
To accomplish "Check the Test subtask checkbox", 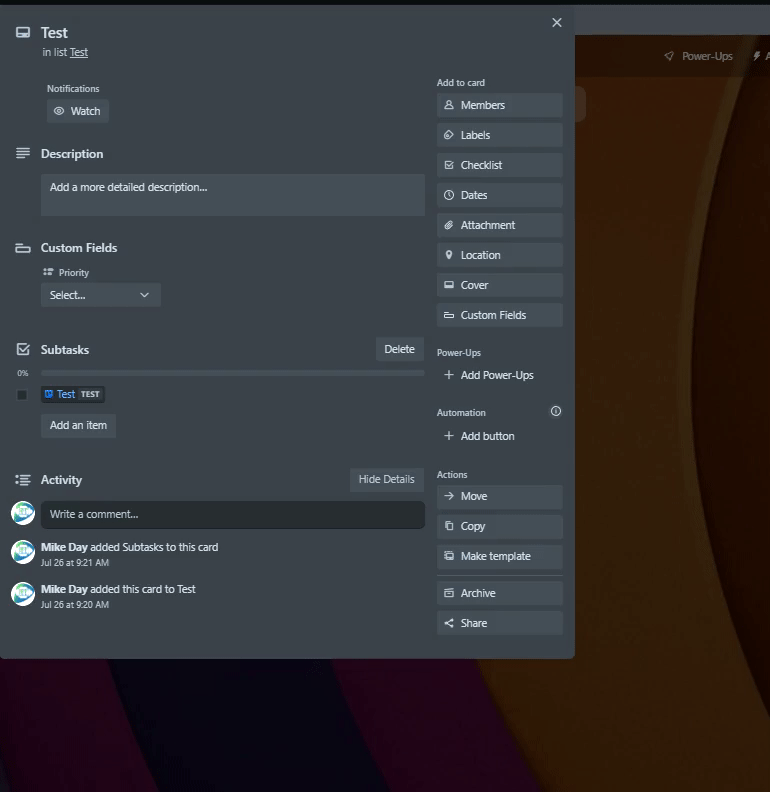I will (22, 394).
